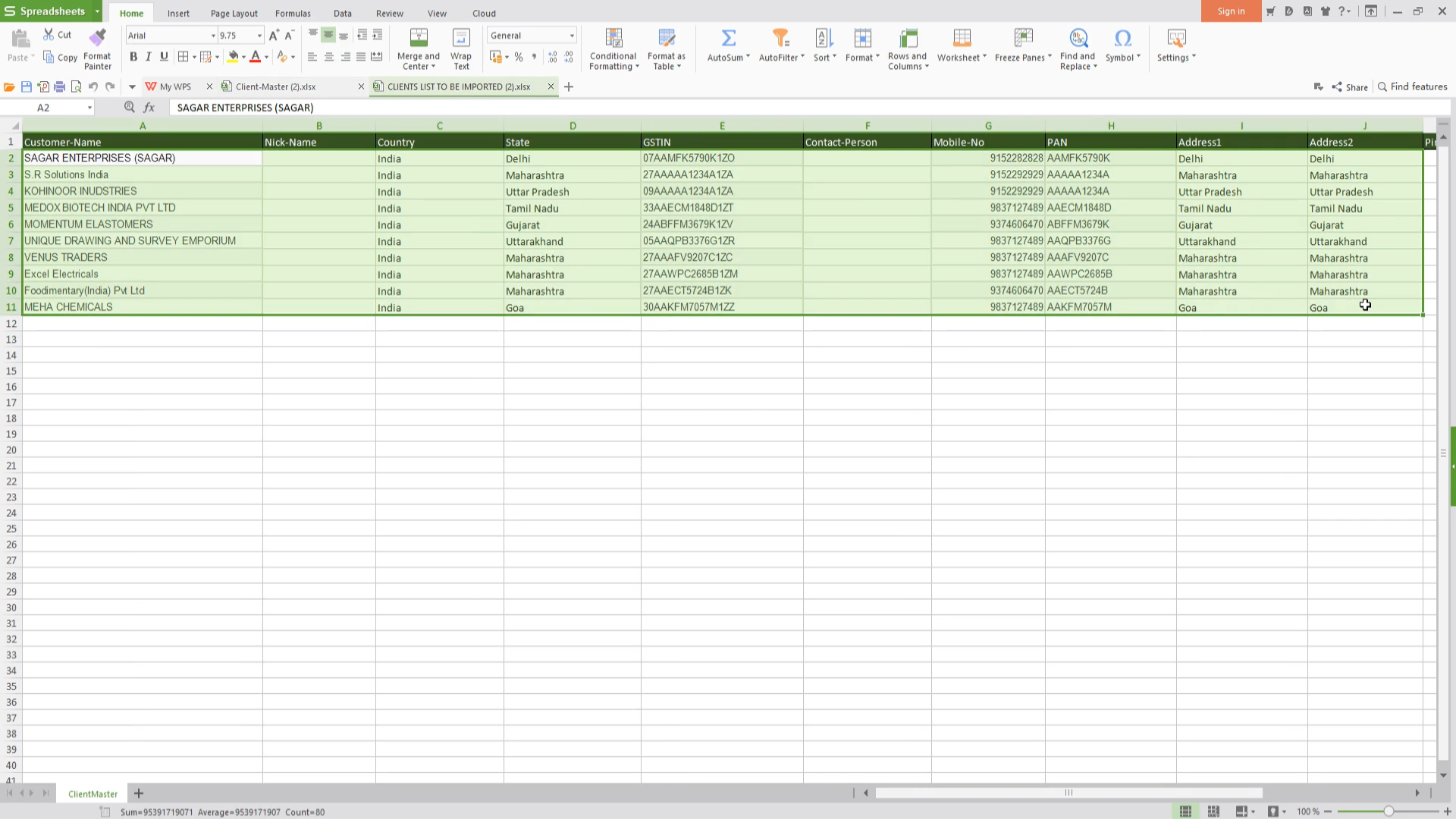Click Merge and Center icon
Image resolution: width=1456 pixels, height=819 pixels.
click(419, 38)
